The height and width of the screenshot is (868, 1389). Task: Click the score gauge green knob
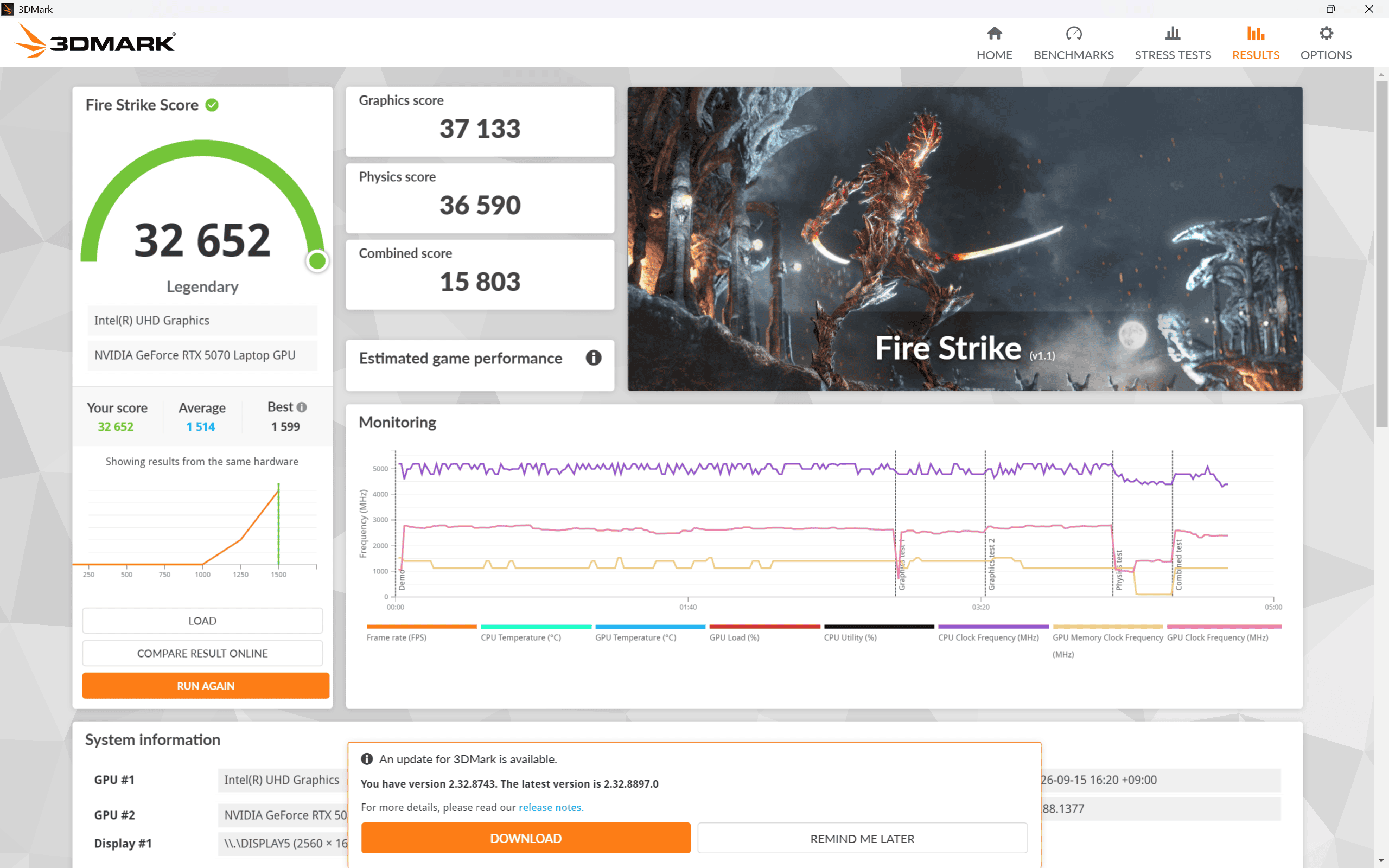coord(317,260)
